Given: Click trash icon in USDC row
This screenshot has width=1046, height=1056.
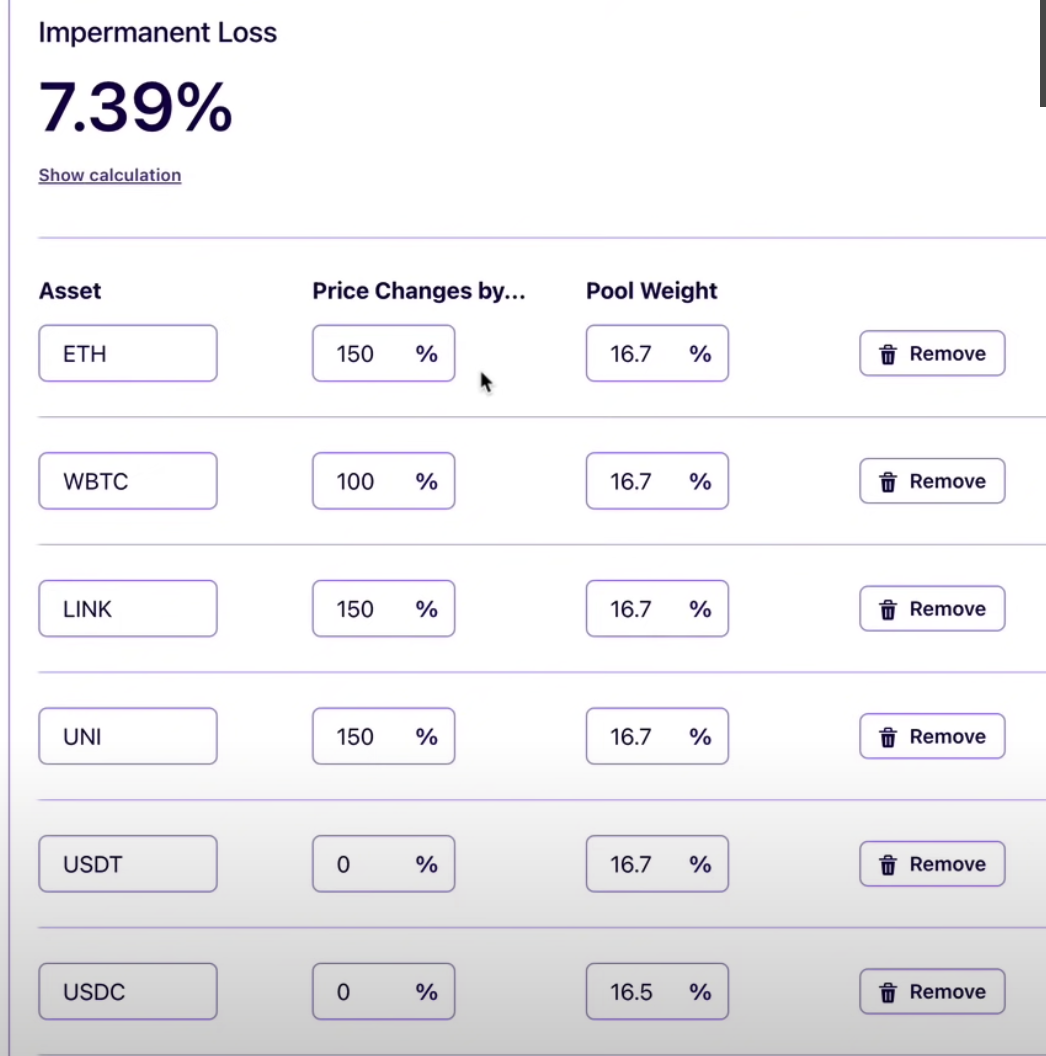Looking at the screenshot, I should pyautogui.click(x=887, y=993).
